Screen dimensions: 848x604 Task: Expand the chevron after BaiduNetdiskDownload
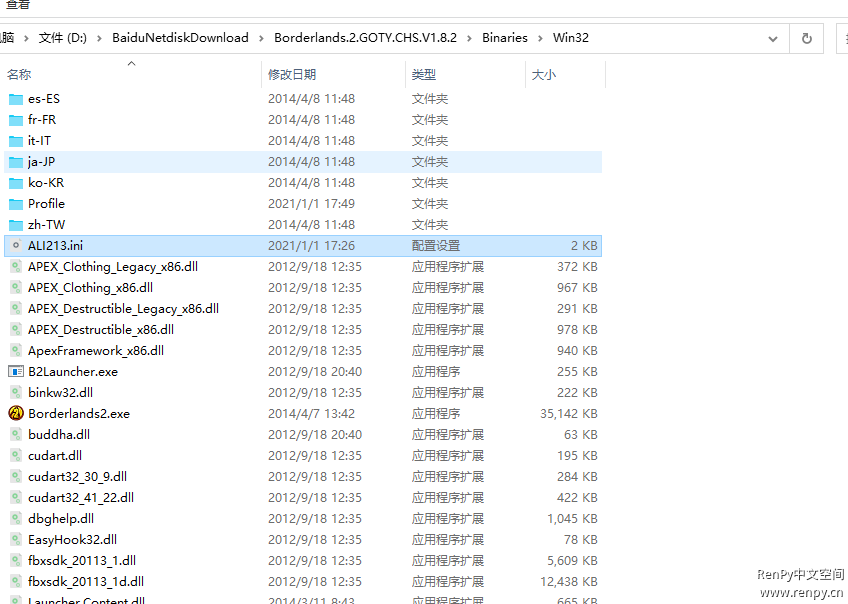coord(261,38)
